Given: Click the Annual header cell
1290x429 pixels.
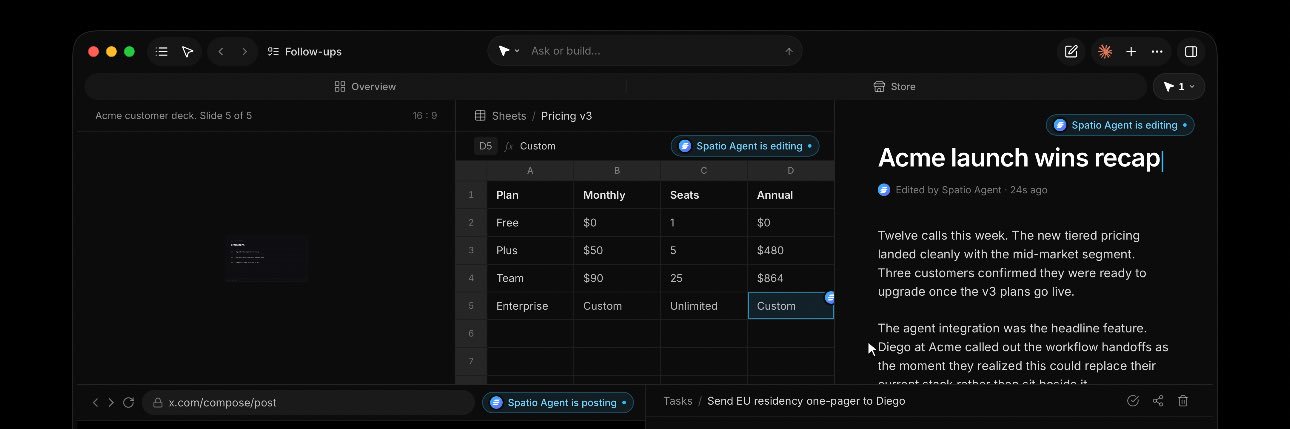Looking at the screenshot, I should tap(791, 195).
